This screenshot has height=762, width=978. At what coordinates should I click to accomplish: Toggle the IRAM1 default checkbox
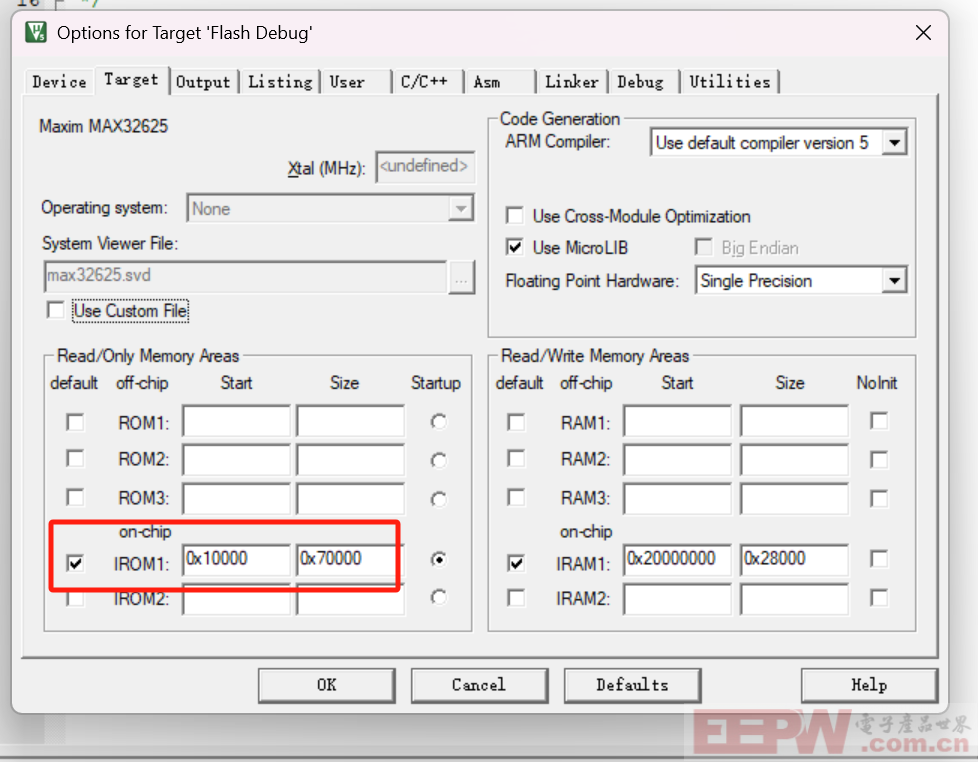[x=516, y=563]
